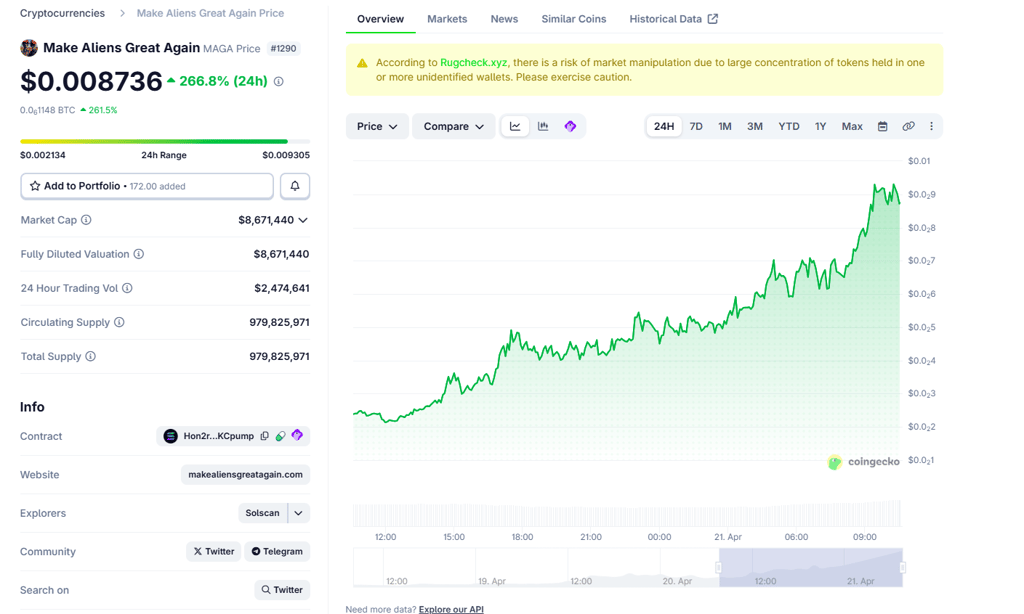The width and height of the screenshot is (1024, 614).
Task: Open the X Twitter community link
Action: [214, 551]
